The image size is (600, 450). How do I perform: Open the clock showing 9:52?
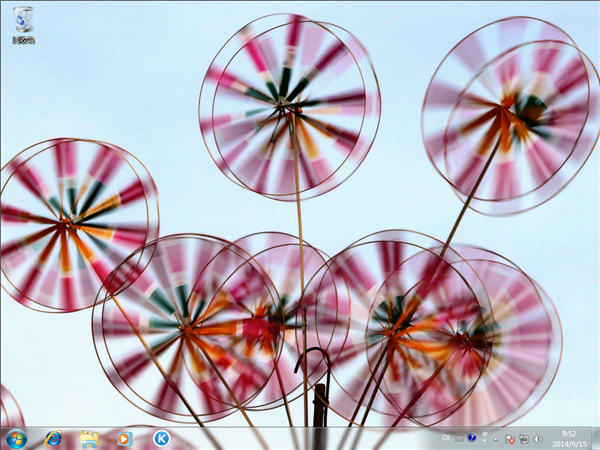tap(568, 438)
